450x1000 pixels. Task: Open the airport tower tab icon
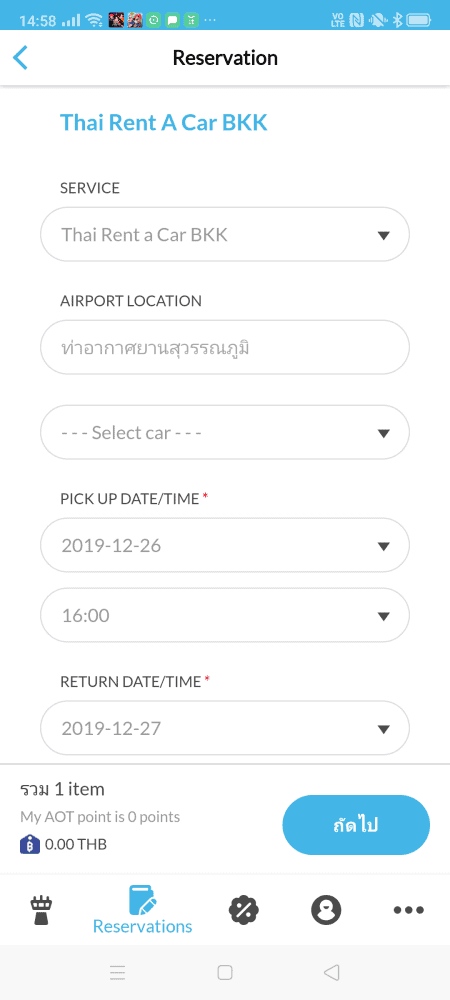pos(41,910)
